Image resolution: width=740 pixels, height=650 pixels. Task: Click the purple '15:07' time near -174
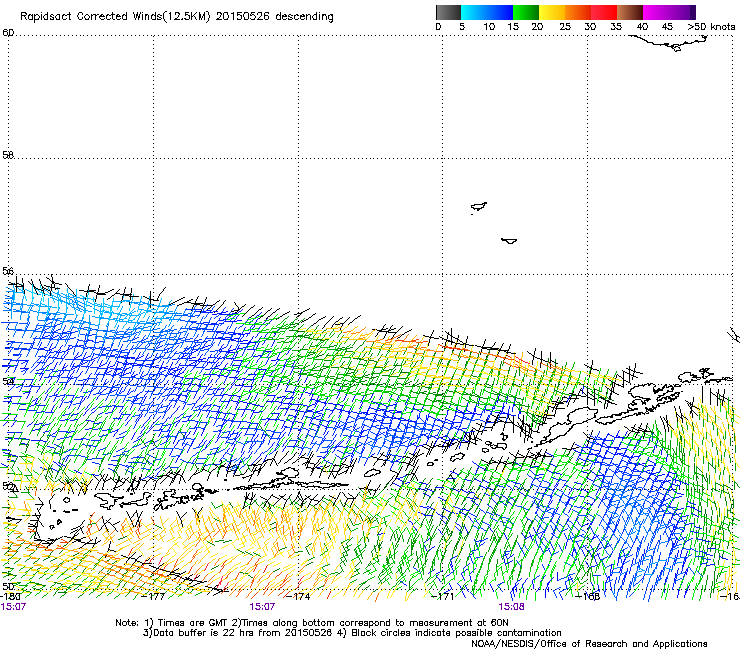pos(262,607)
